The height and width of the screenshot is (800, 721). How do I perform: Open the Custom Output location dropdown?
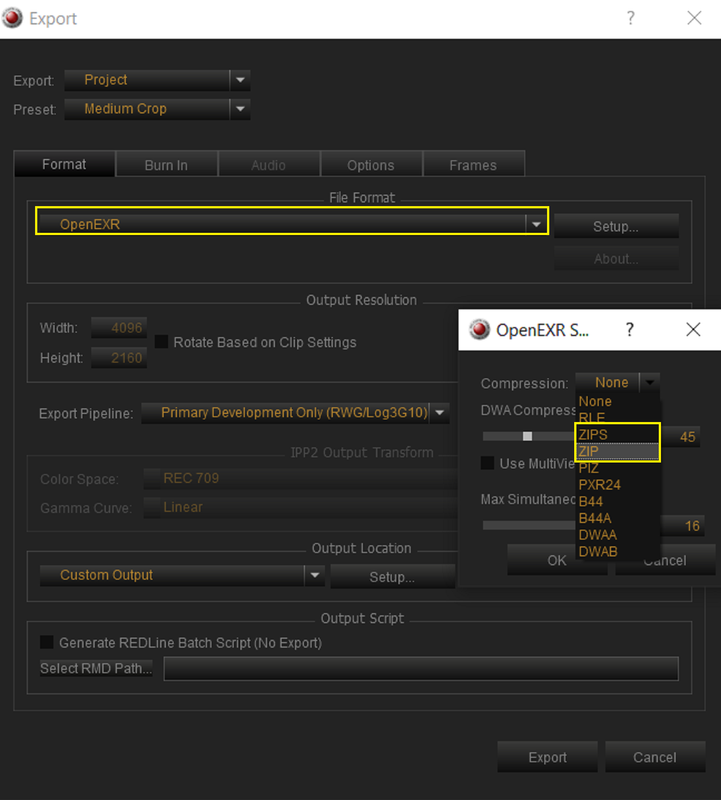tap(182, 576)
